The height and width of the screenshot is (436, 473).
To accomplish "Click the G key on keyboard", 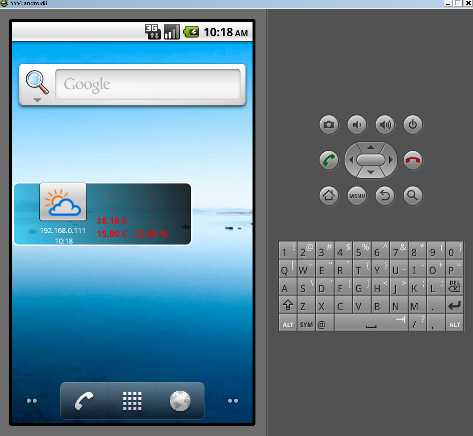I will (362, 287).
